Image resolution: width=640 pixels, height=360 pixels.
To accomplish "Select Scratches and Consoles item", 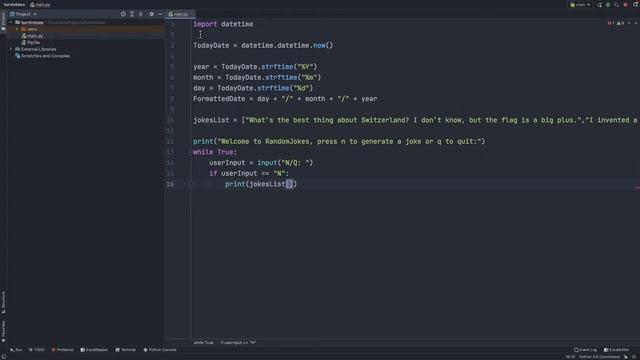I will point(42,56).
